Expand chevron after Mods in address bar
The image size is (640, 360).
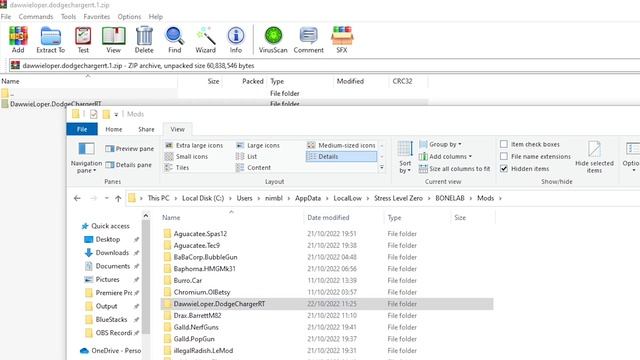[500, 198]
